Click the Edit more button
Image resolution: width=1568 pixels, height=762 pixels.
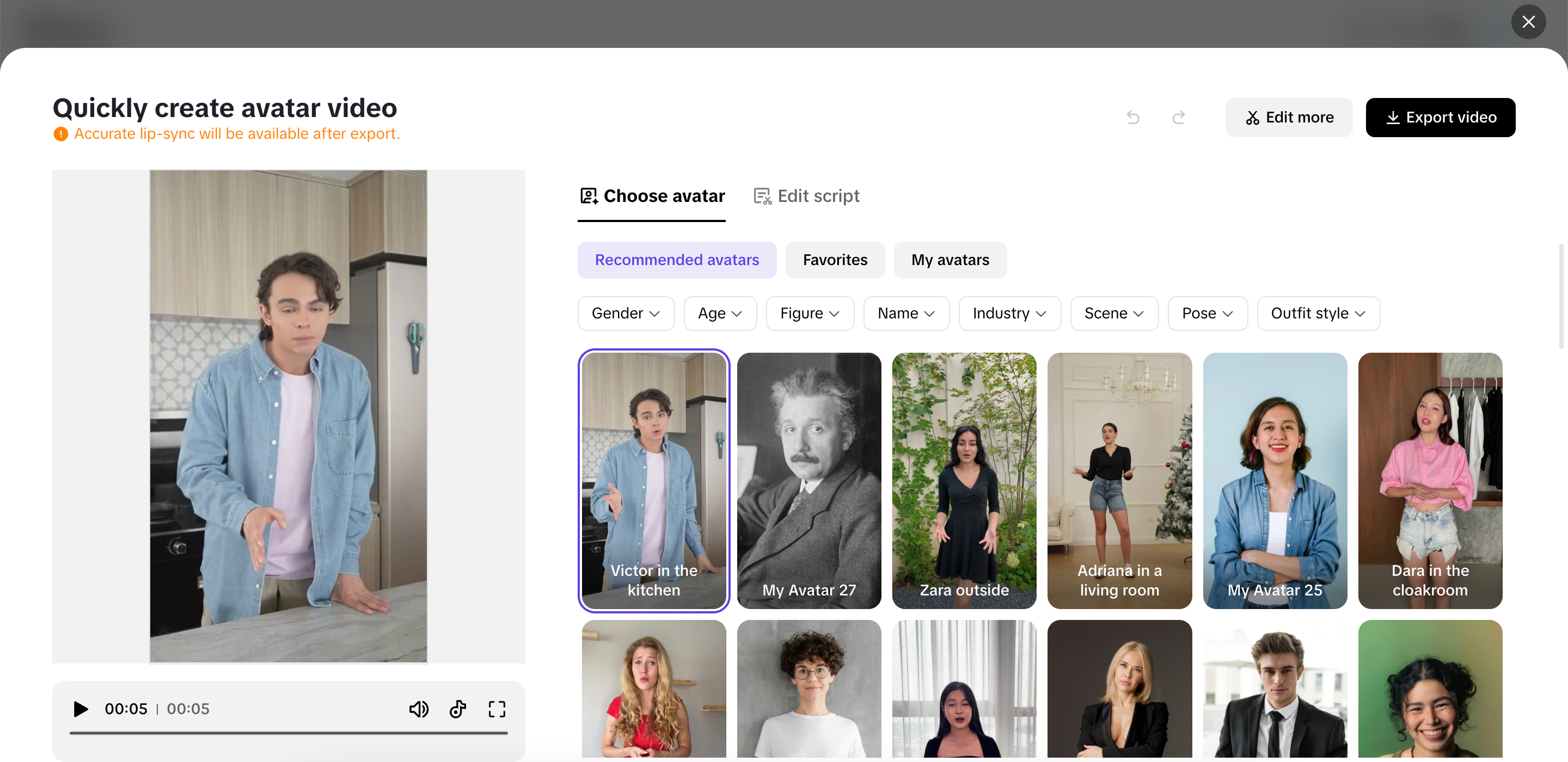1289,117
